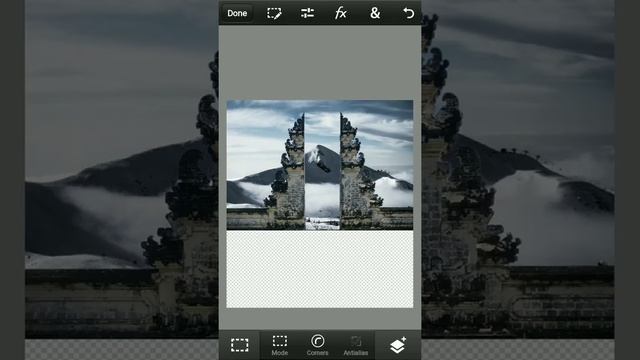Open the ampersand tools menu

[375, 13]
